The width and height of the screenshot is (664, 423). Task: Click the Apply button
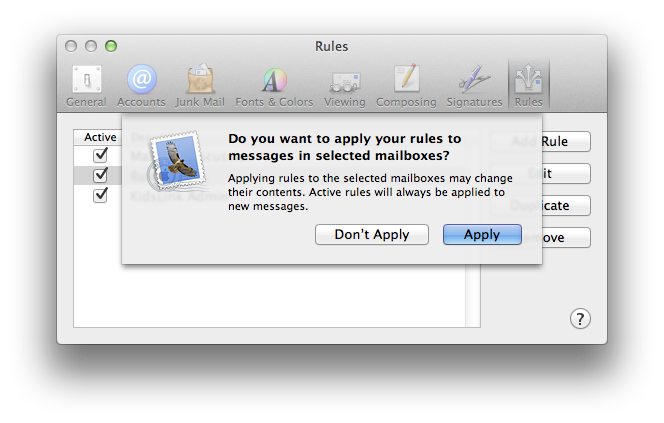point(482,235)
